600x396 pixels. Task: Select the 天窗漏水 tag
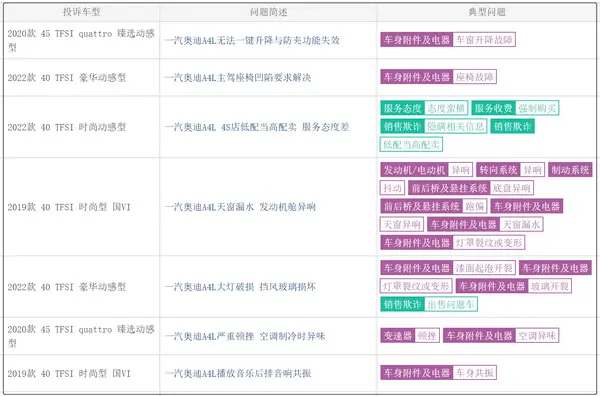522,224
